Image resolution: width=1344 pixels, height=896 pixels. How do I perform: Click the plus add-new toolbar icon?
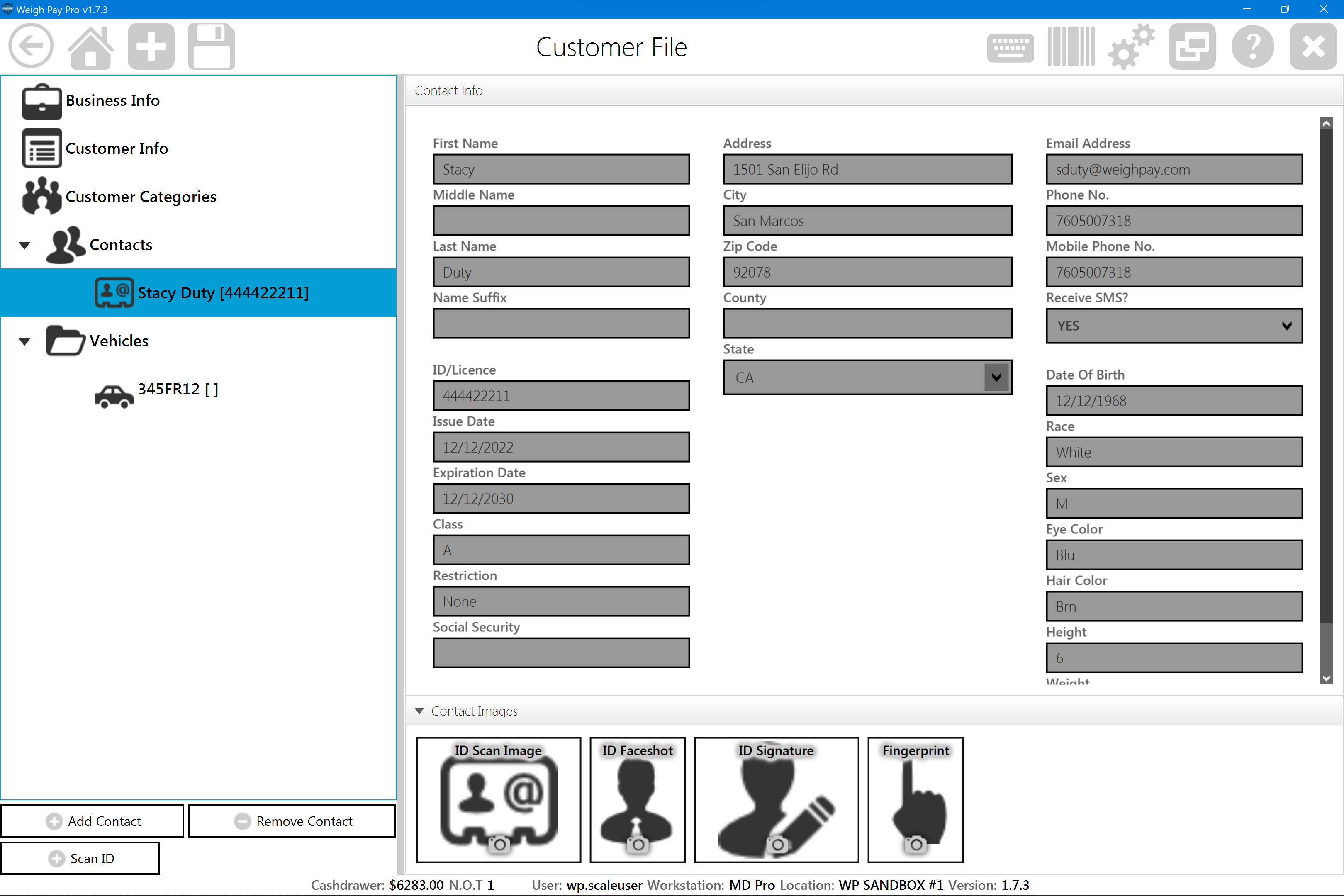pyautogui.click(x=151, y=46)
